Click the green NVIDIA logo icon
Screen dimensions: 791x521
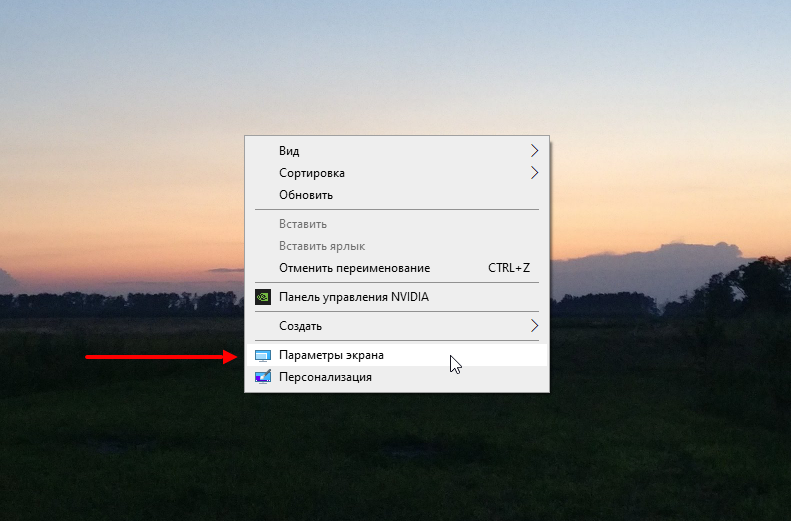(x=263, y=297)
